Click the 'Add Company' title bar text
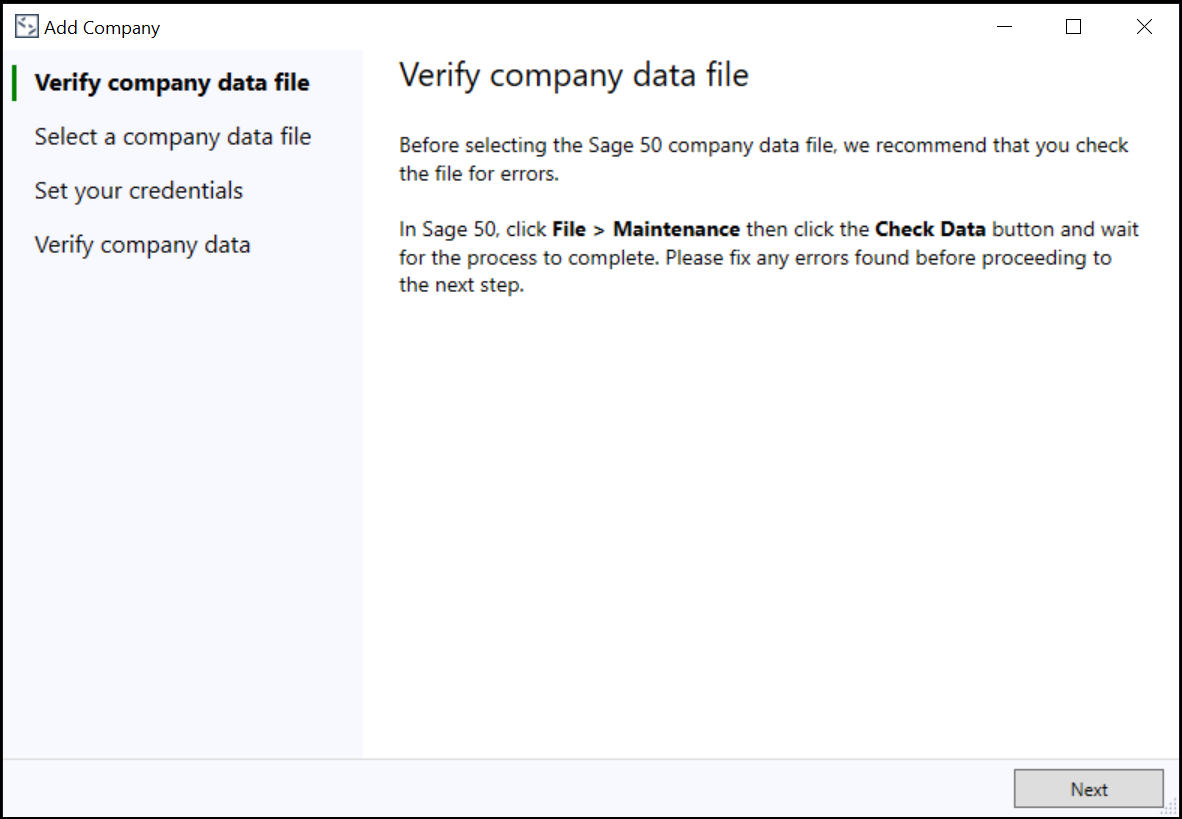The image size is (1182, 819). (100, 27)
